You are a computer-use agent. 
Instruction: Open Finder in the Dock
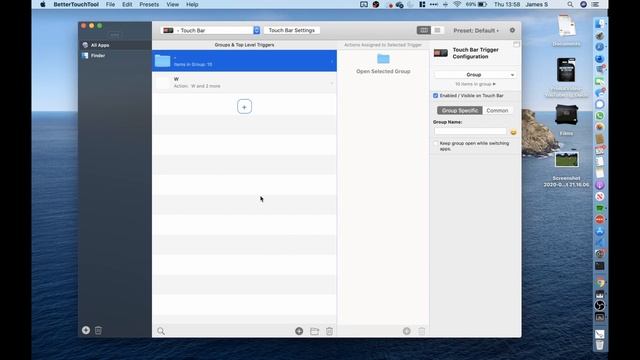pyautogui.click(x=600, y=24)
